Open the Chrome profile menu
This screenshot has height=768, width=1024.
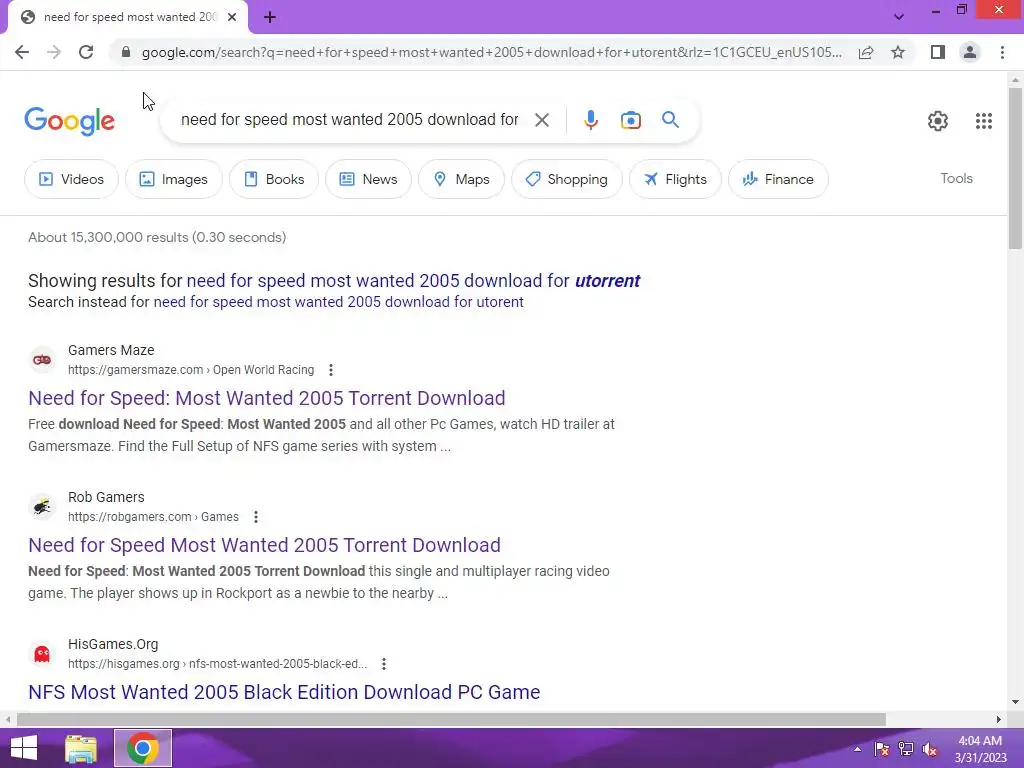point(970,52)
